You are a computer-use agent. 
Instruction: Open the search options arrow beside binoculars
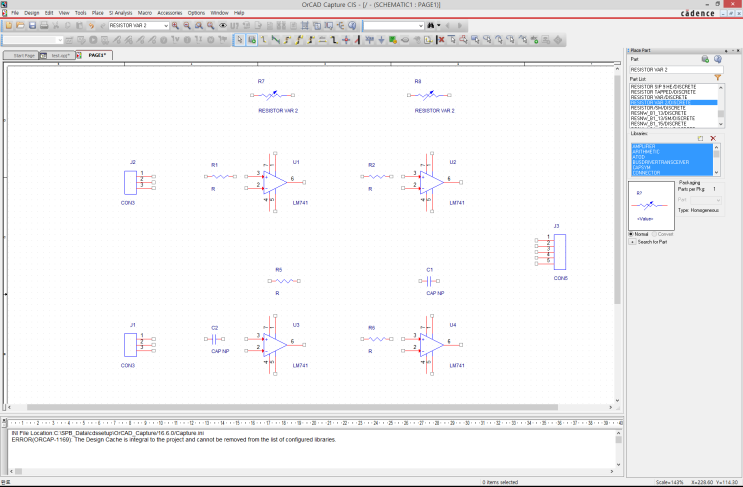pos(438,25)
